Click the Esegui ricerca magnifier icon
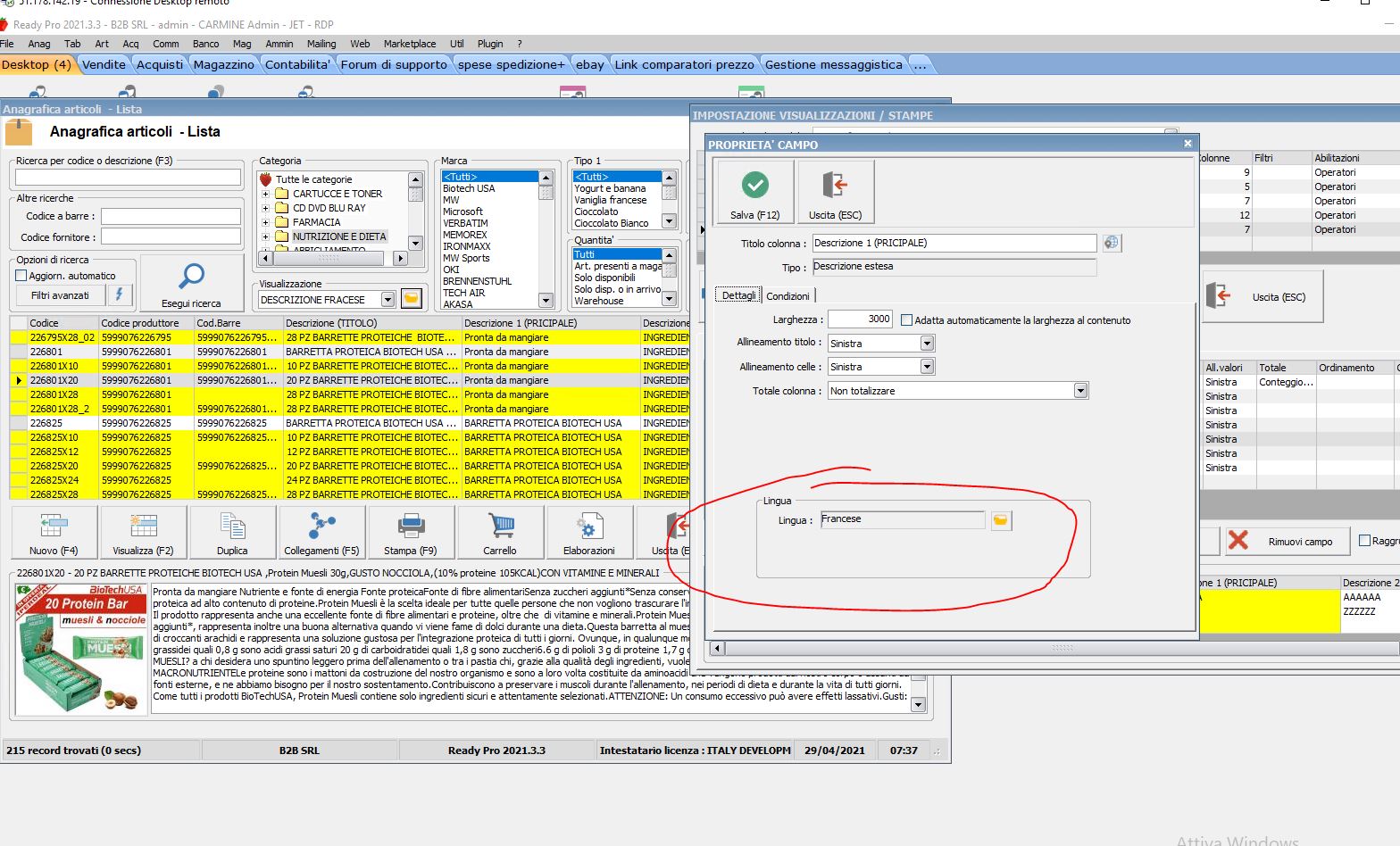1400x846 pixels. (x=191, y=277)
